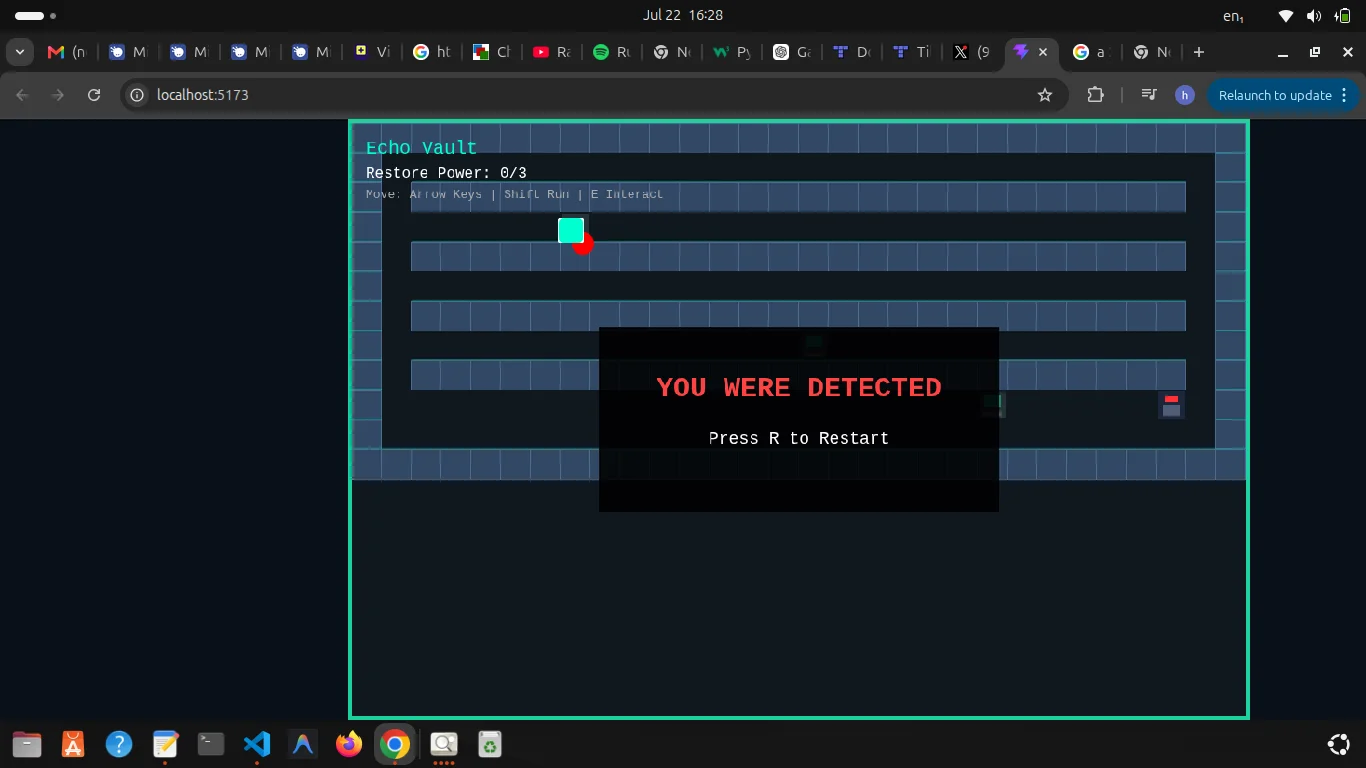Switch to the YouTube tab

[551, 52]
